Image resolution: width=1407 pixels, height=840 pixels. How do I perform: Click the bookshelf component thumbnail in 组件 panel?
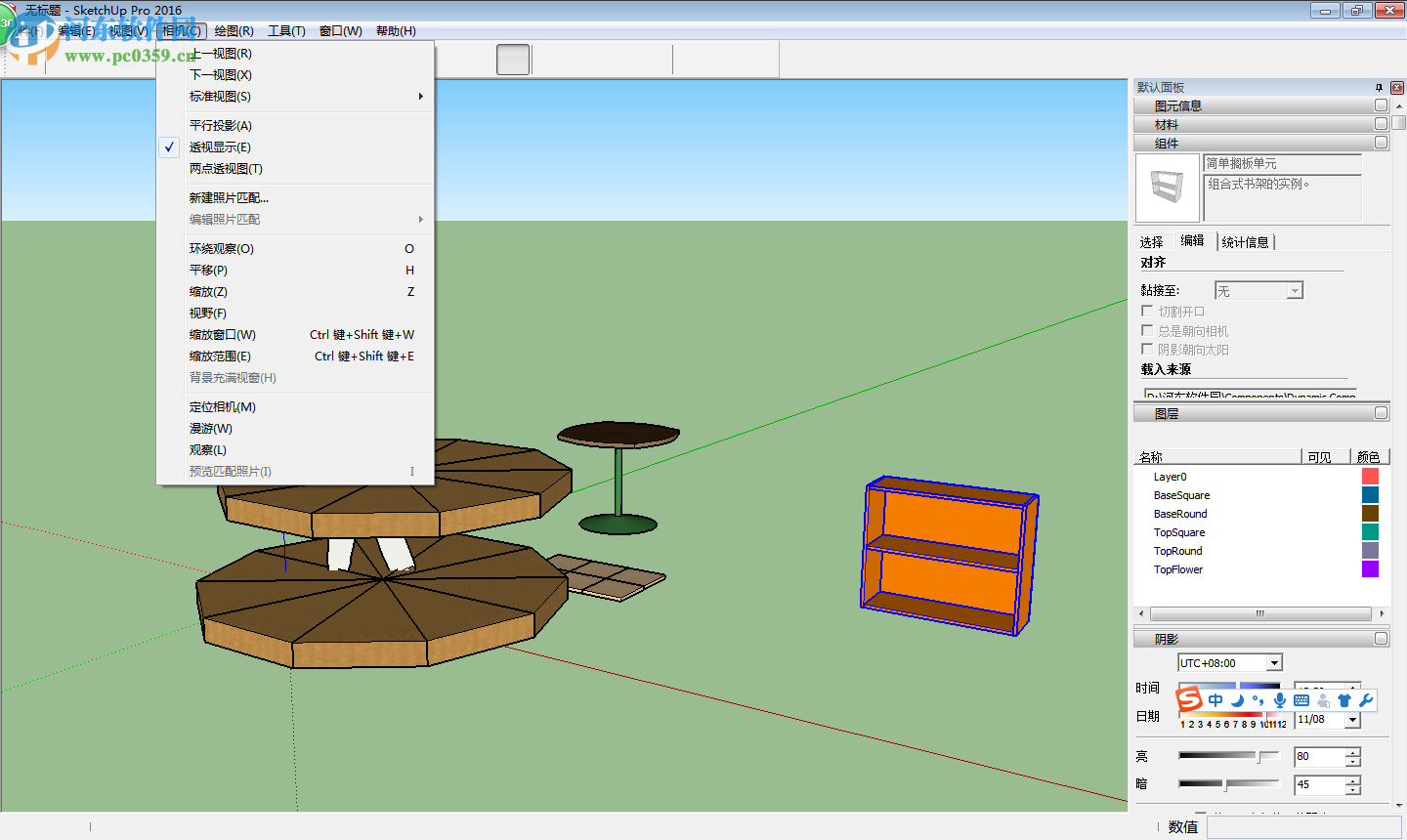tap(1167, 187)
